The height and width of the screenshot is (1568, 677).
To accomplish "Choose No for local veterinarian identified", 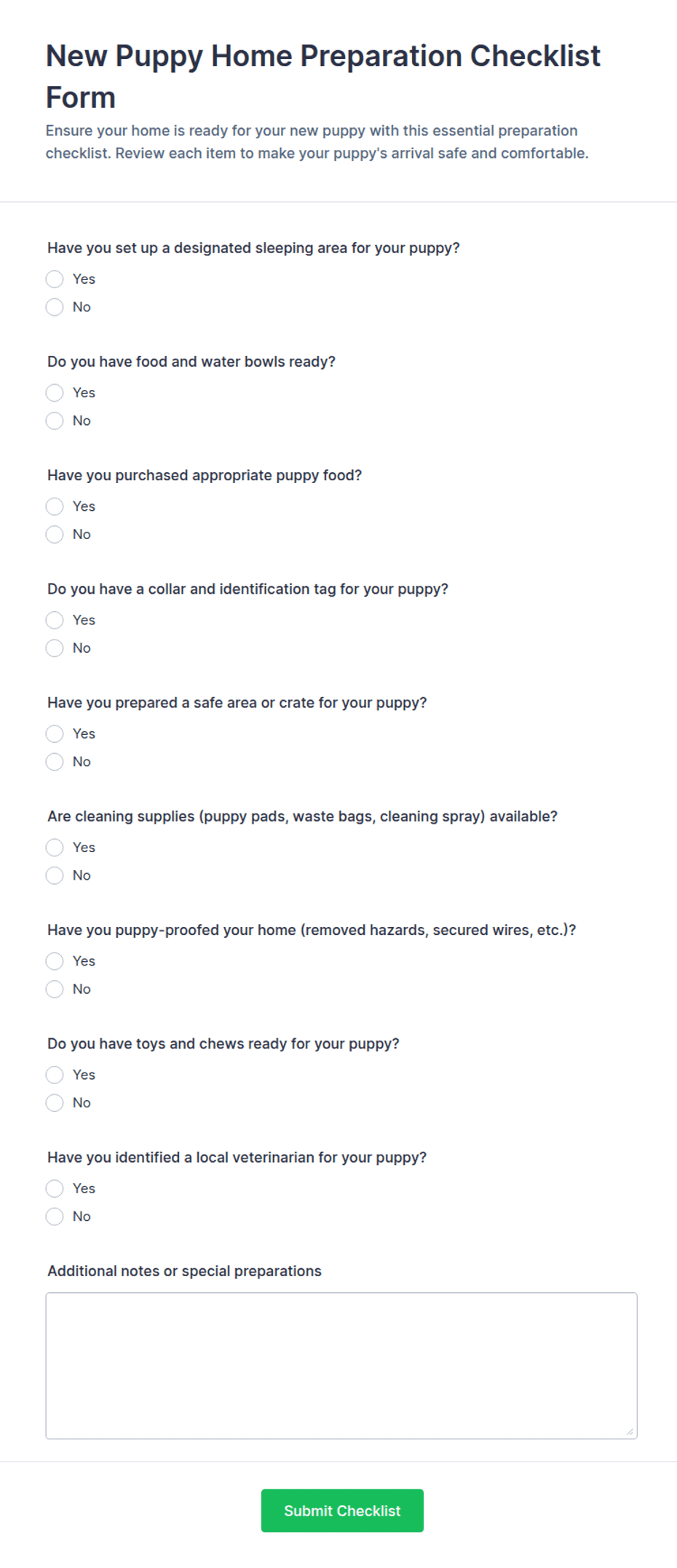I will coord(55,1217).
